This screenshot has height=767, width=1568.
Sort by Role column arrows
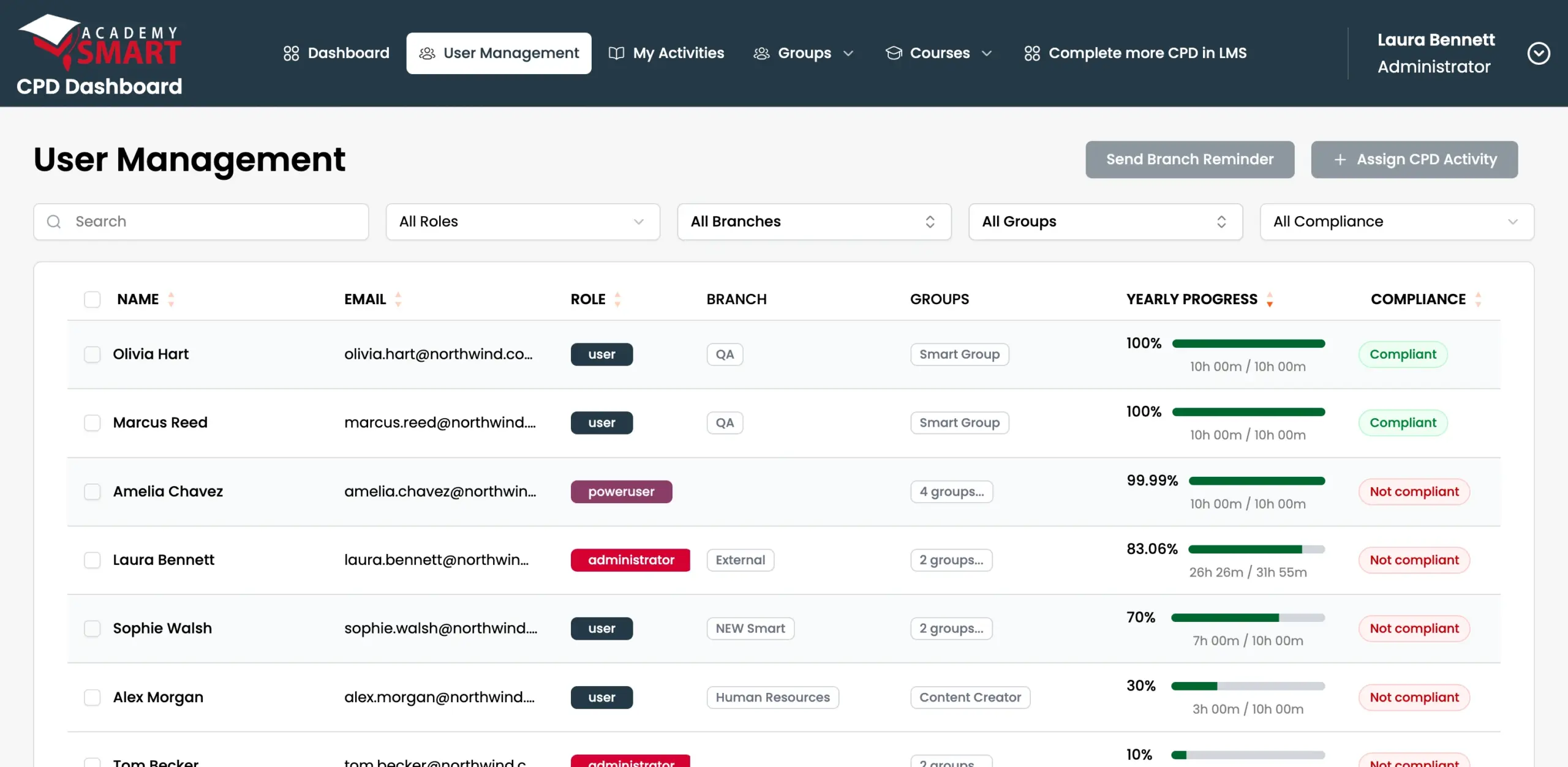(x=617, y=299)
